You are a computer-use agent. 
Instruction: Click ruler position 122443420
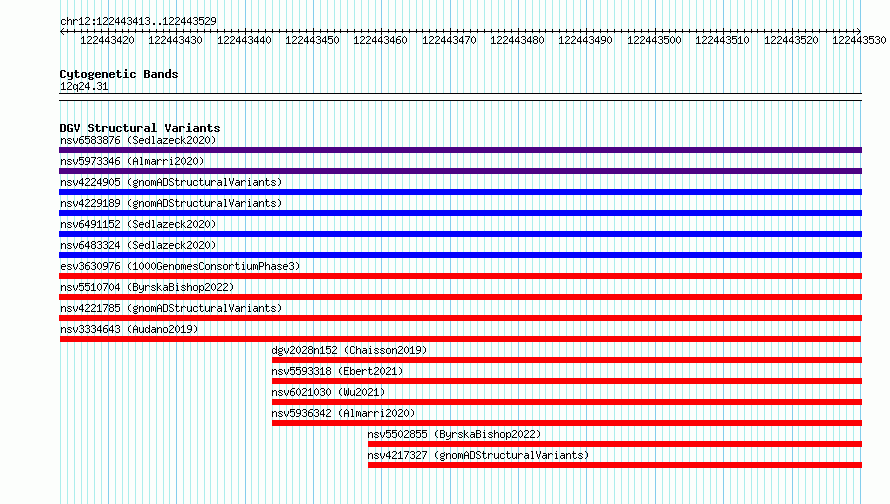click(107, 40)
